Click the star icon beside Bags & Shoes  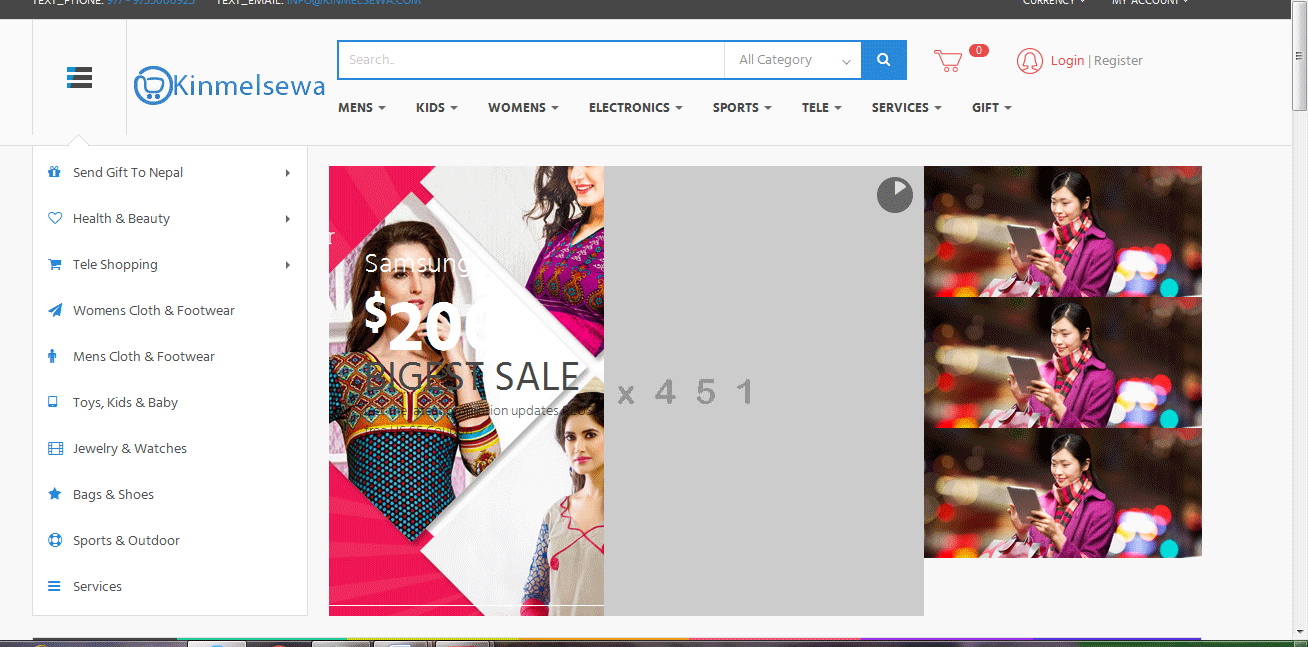55,494
